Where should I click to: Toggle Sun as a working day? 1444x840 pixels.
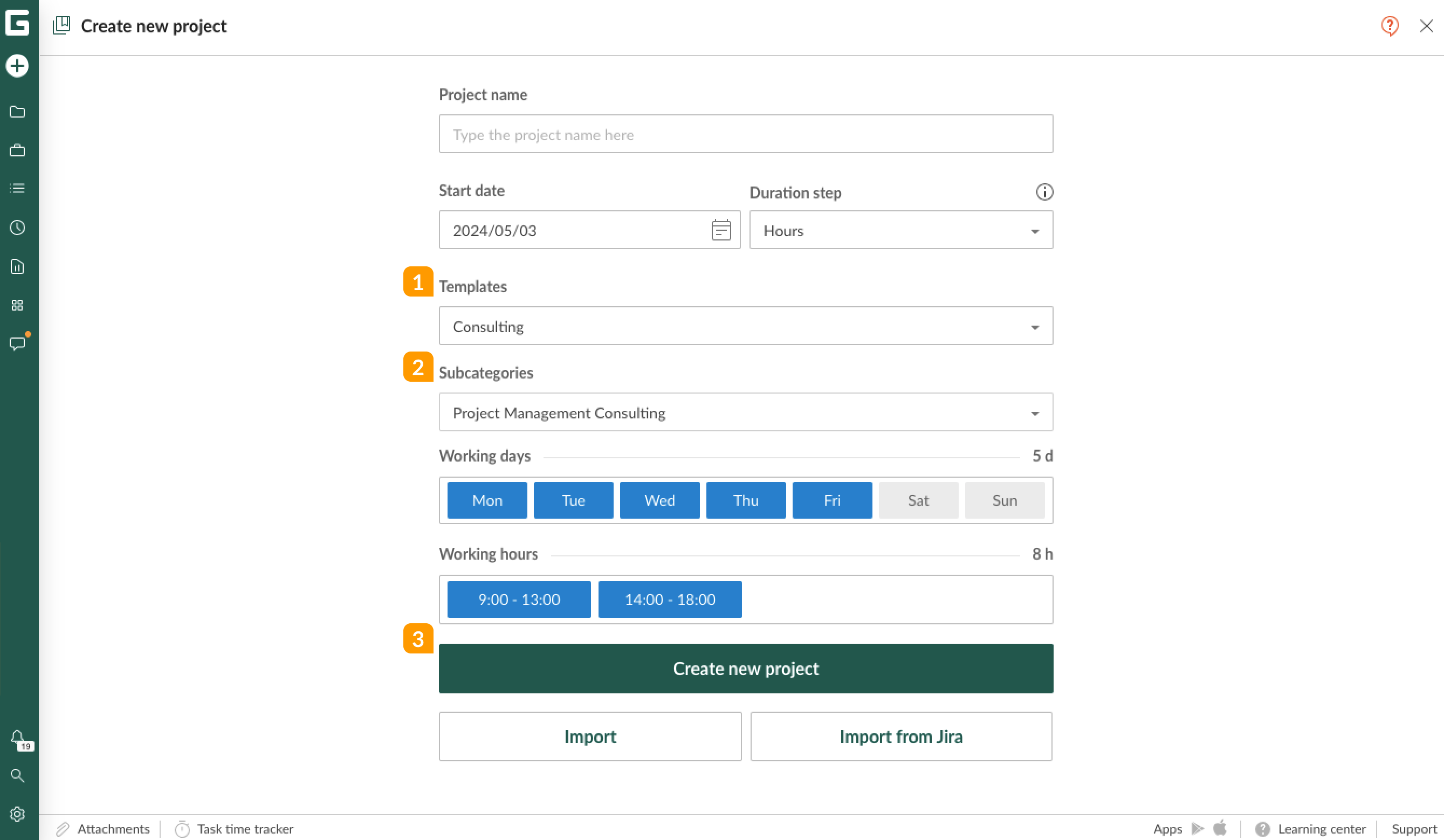pyautogui.click(x=1004, y=500)
